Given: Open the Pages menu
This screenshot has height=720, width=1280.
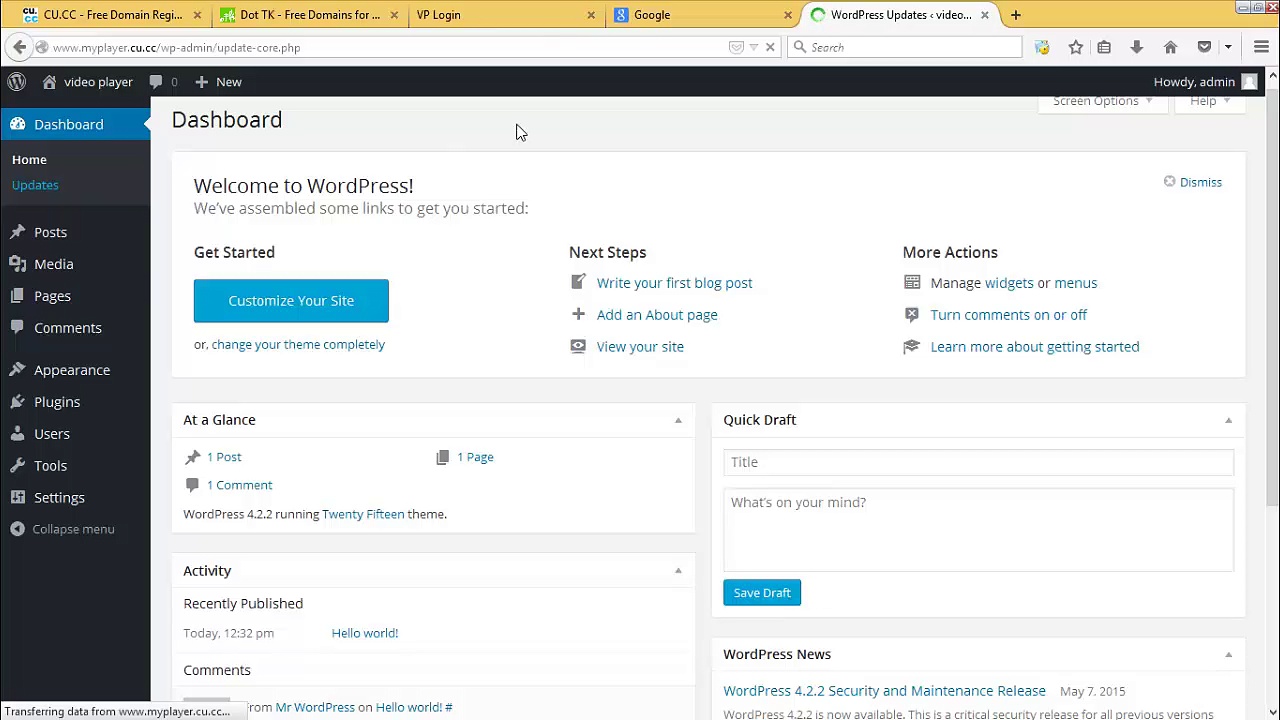Looking at the screenshot, I should pos(52,296).
